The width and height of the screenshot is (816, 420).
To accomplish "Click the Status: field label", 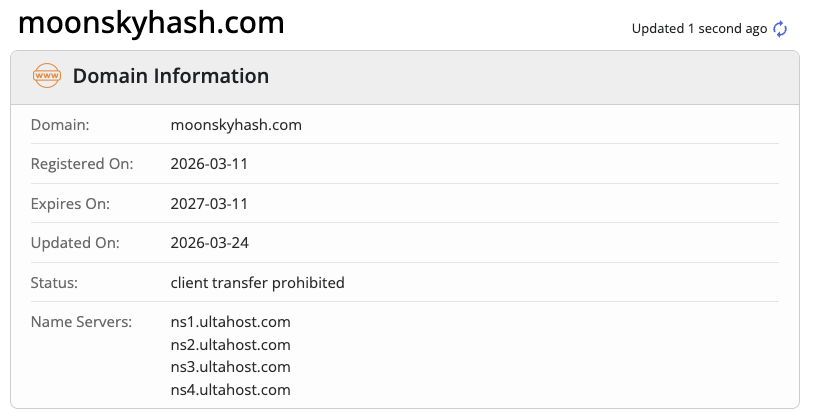I will point(54,283).
